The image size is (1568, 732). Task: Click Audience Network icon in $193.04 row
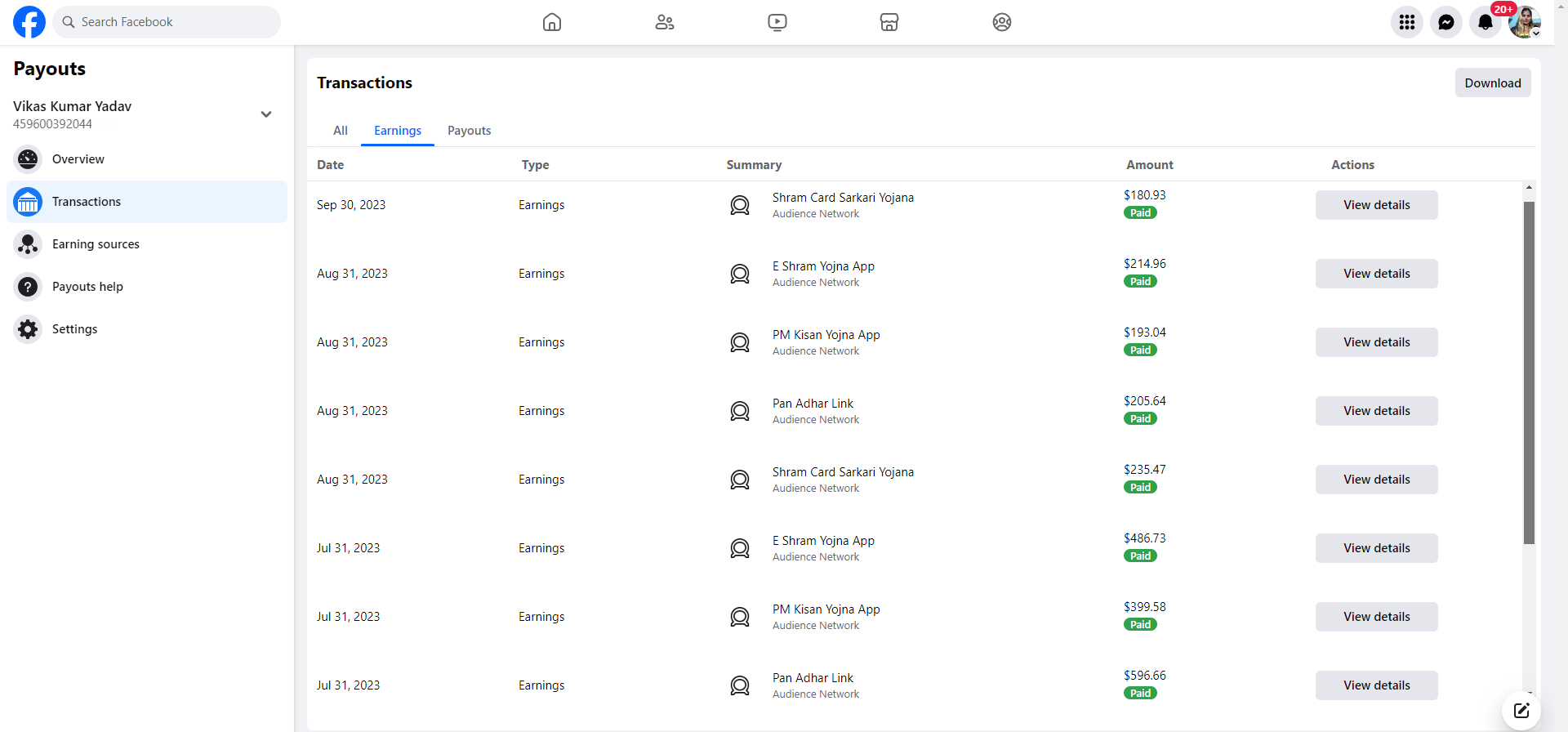740,342
